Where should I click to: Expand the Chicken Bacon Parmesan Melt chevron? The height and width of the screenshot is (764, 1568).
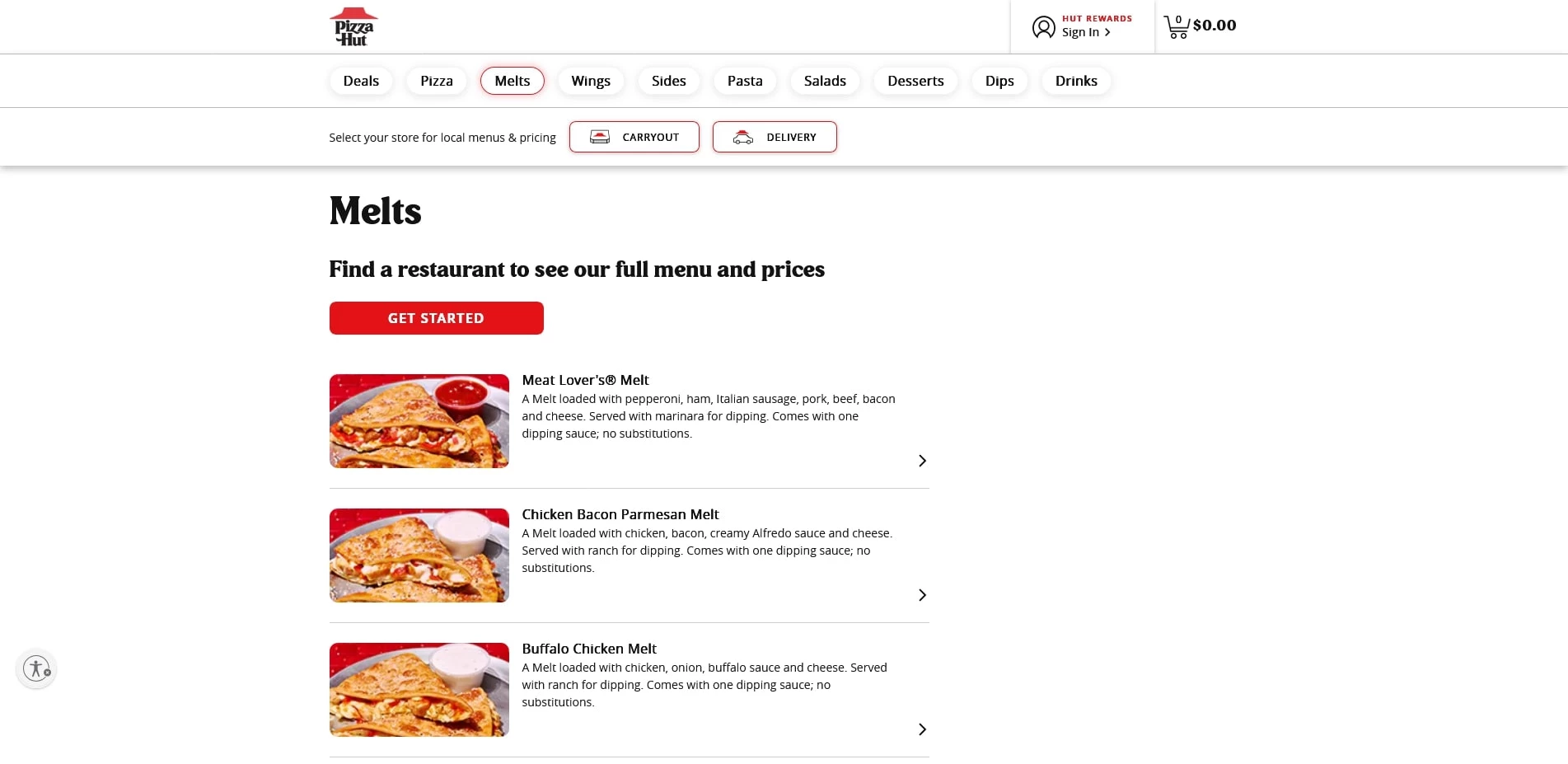pyautogui.click(x=921, y=594)
